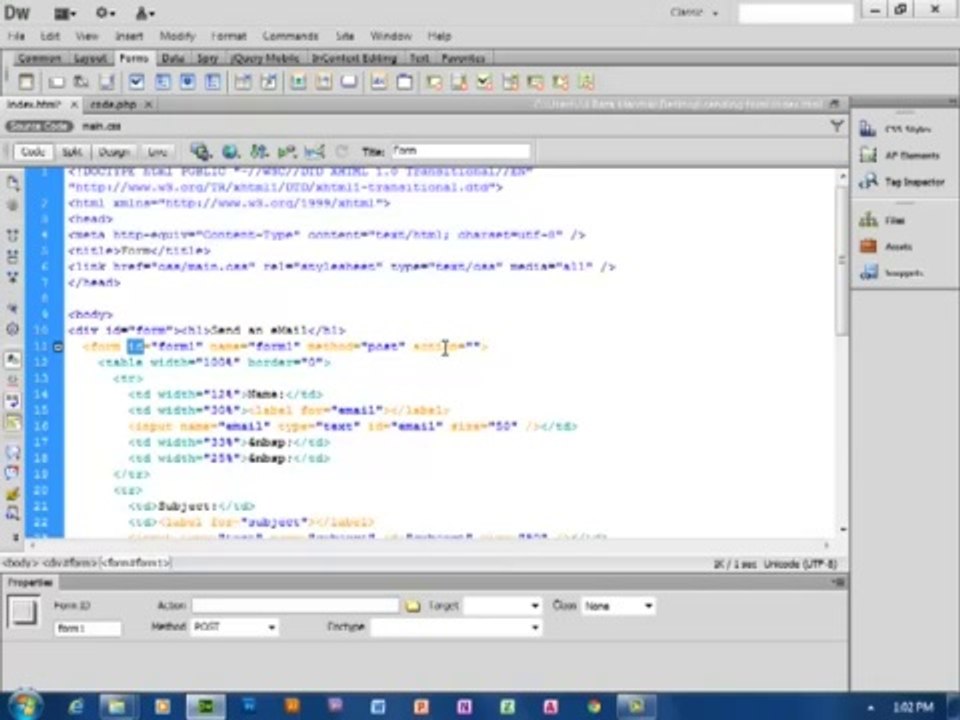Select the div#form tag in tag selector
This screenshot has width=960, height=720.
pyautogui.click(x=69, y=563)
